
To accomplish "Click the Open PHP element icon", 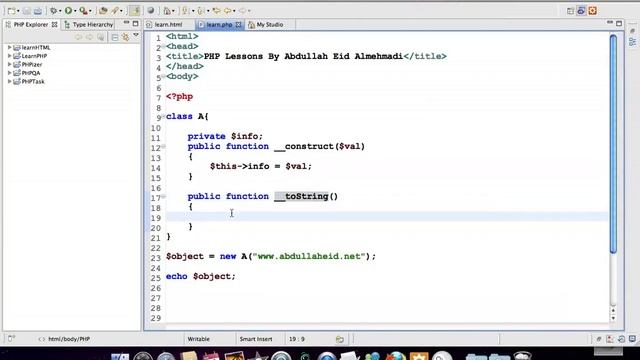I will pos(167,11).
